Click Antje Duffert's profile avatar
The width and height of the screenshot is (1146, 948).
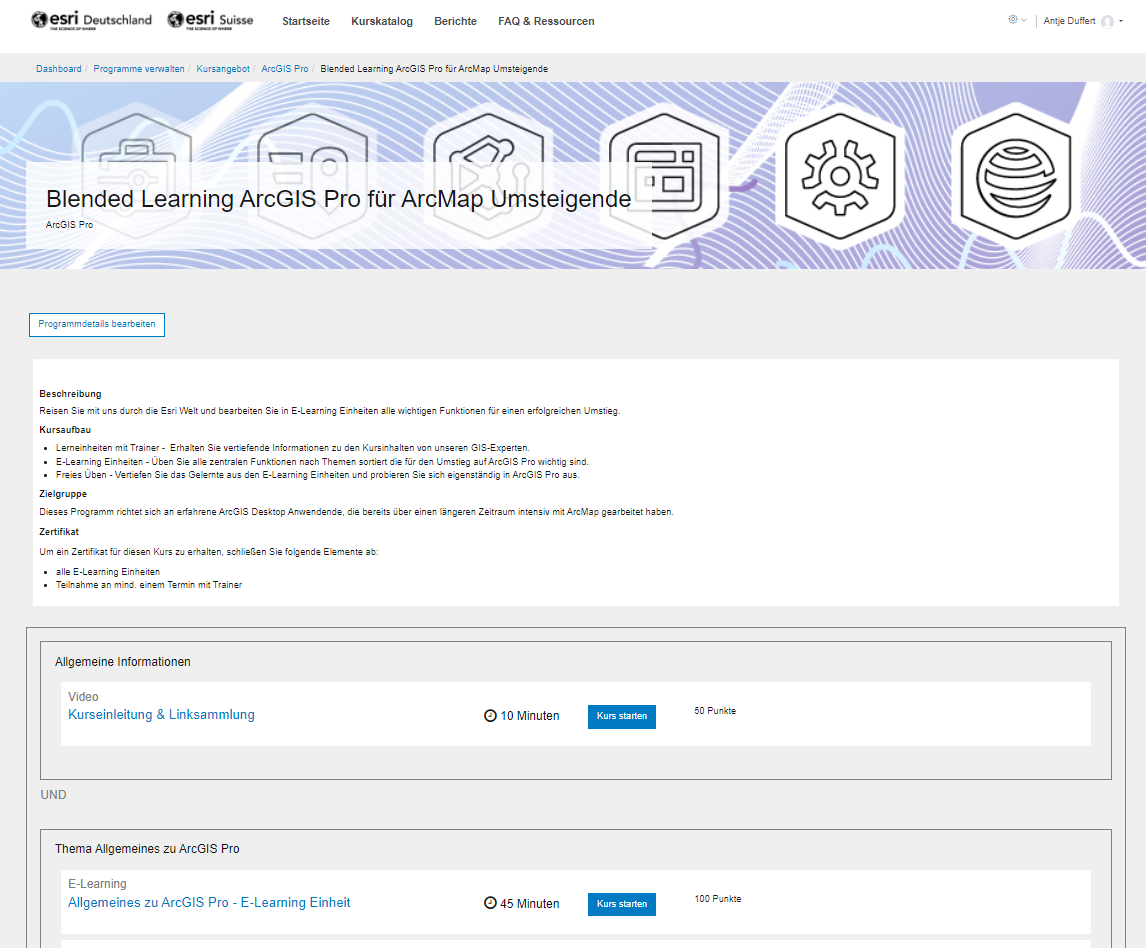(x=1107, y=20)
